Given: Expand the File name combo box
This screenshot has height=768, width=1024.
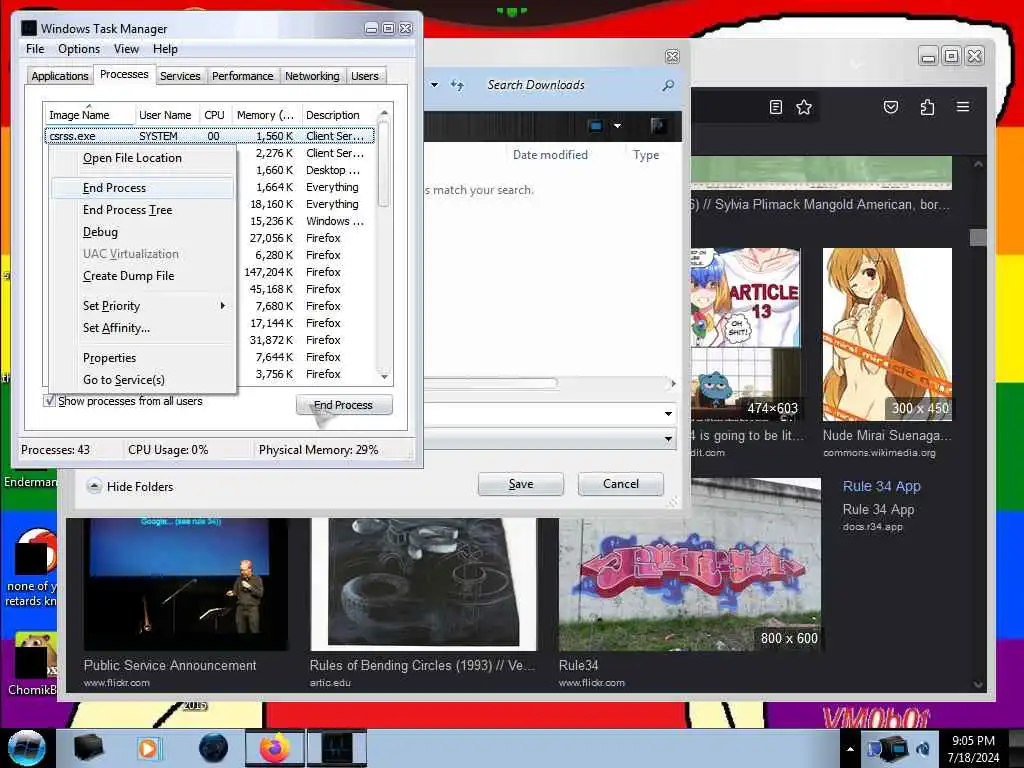Looking at the screenshot, I should 668,413.
